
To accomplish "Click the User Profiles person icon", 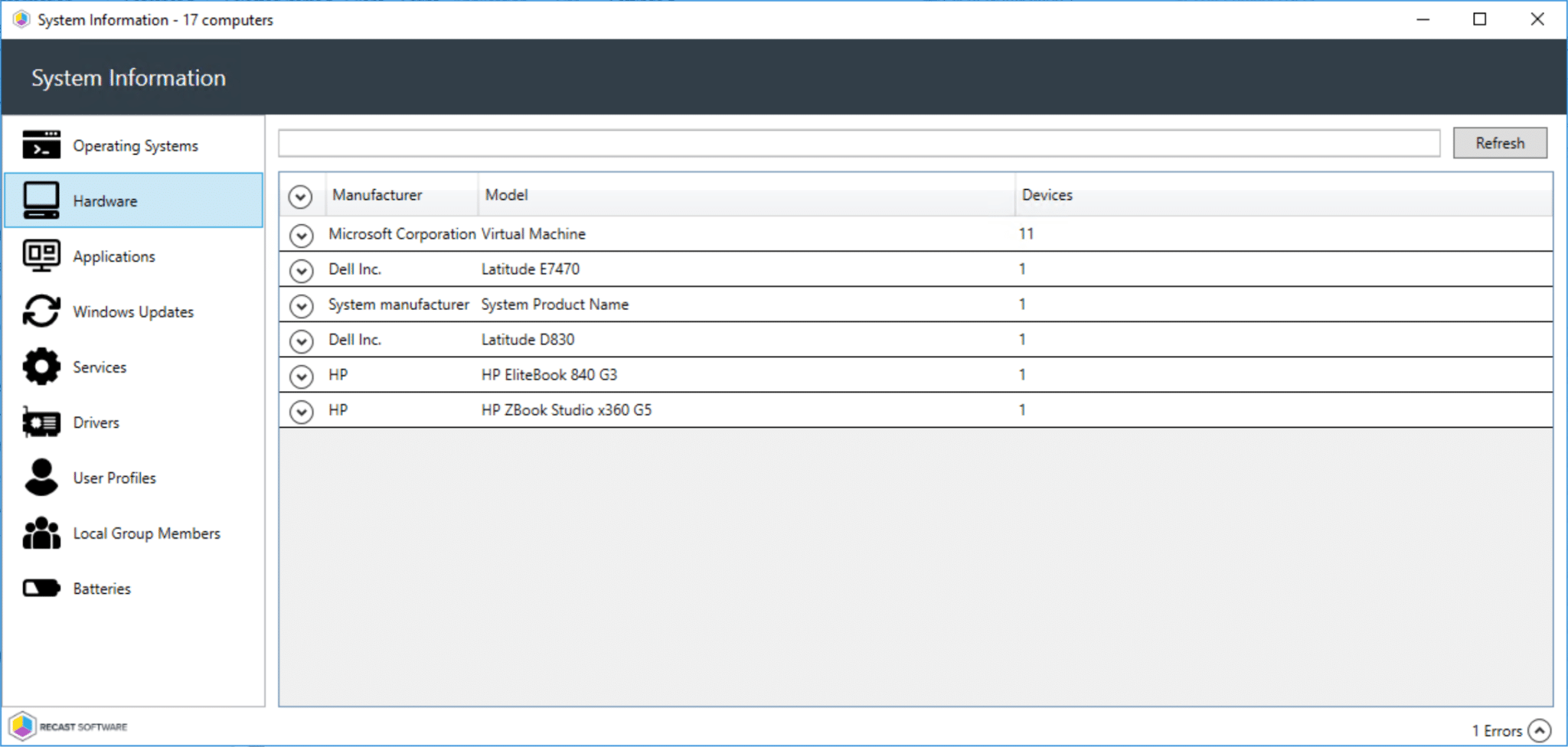I will point(41,477).
